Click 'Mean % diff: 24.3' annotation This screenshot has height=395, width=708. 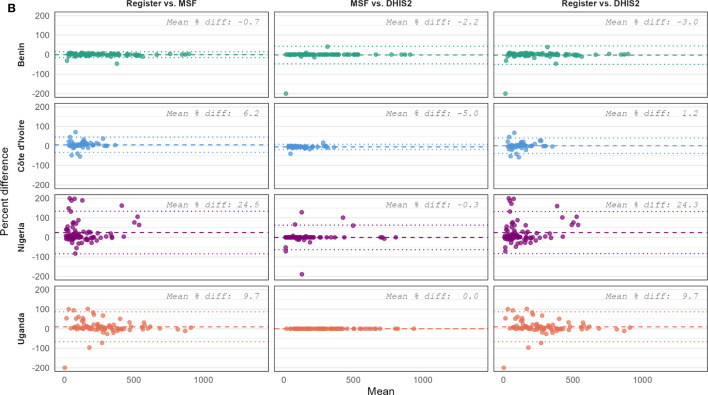[652, 204]
